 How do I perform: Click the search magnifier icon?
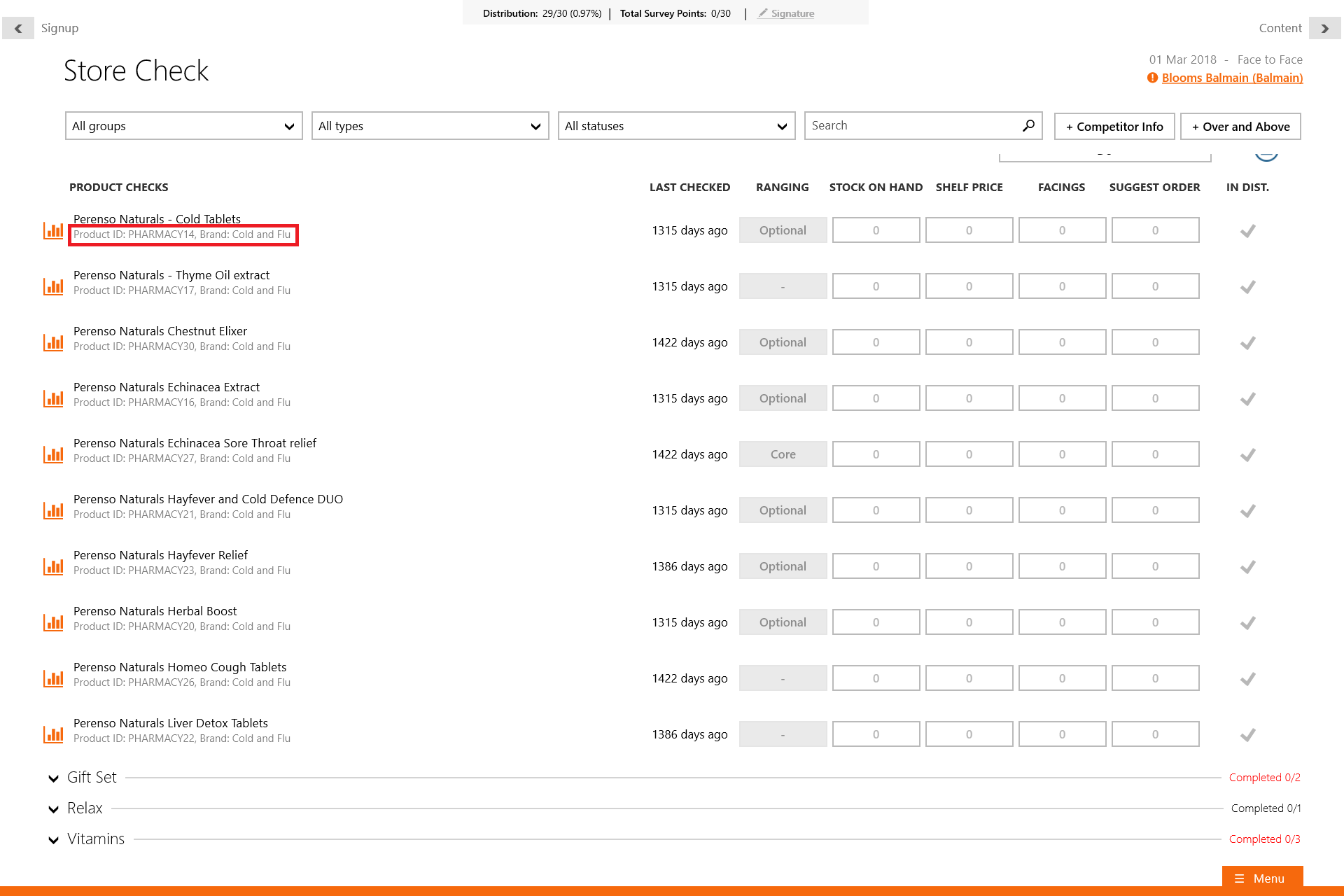1028,126
